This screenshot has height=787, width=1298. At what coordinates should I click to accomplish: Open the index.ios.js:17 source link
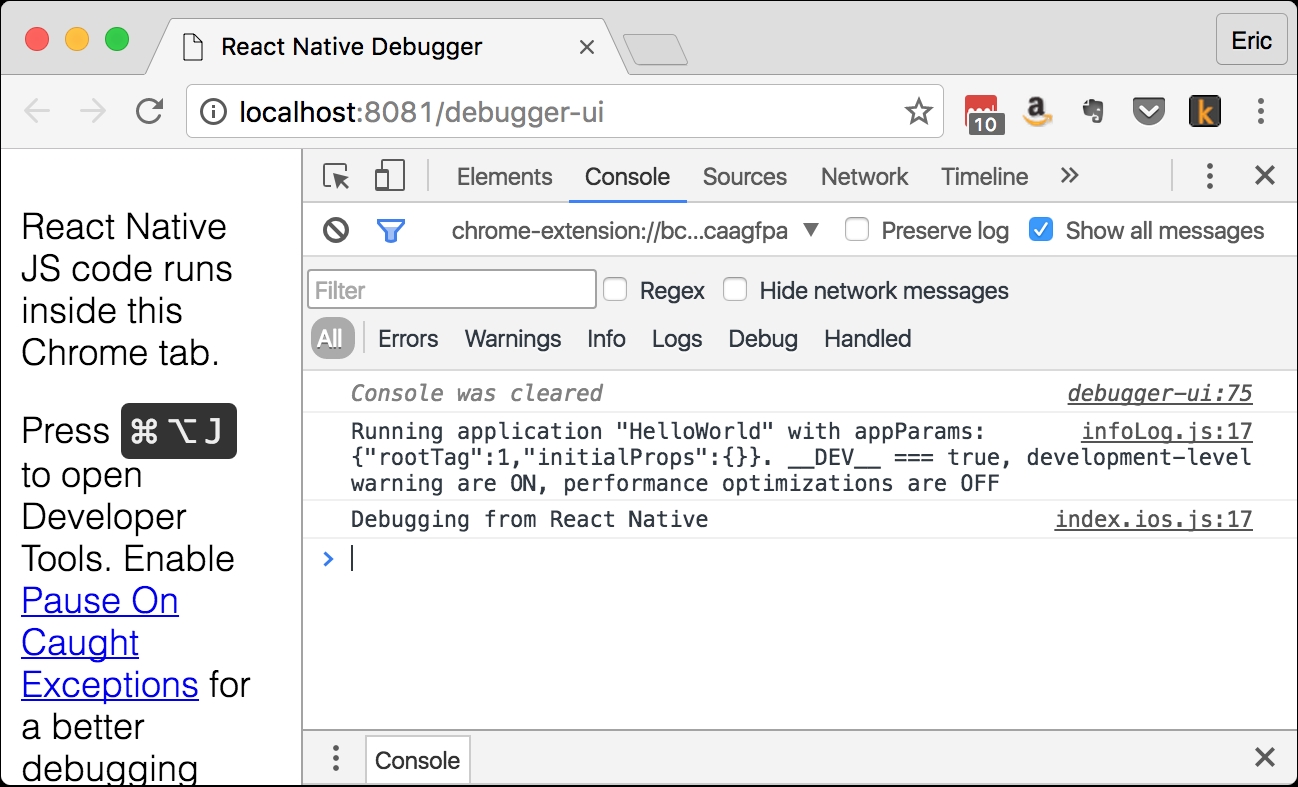point(1154,520)
